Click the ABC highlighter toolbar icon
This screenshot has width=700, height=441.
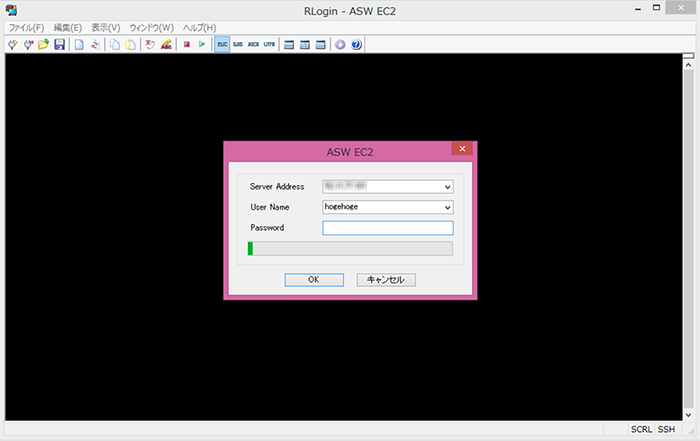click(166, 45)
